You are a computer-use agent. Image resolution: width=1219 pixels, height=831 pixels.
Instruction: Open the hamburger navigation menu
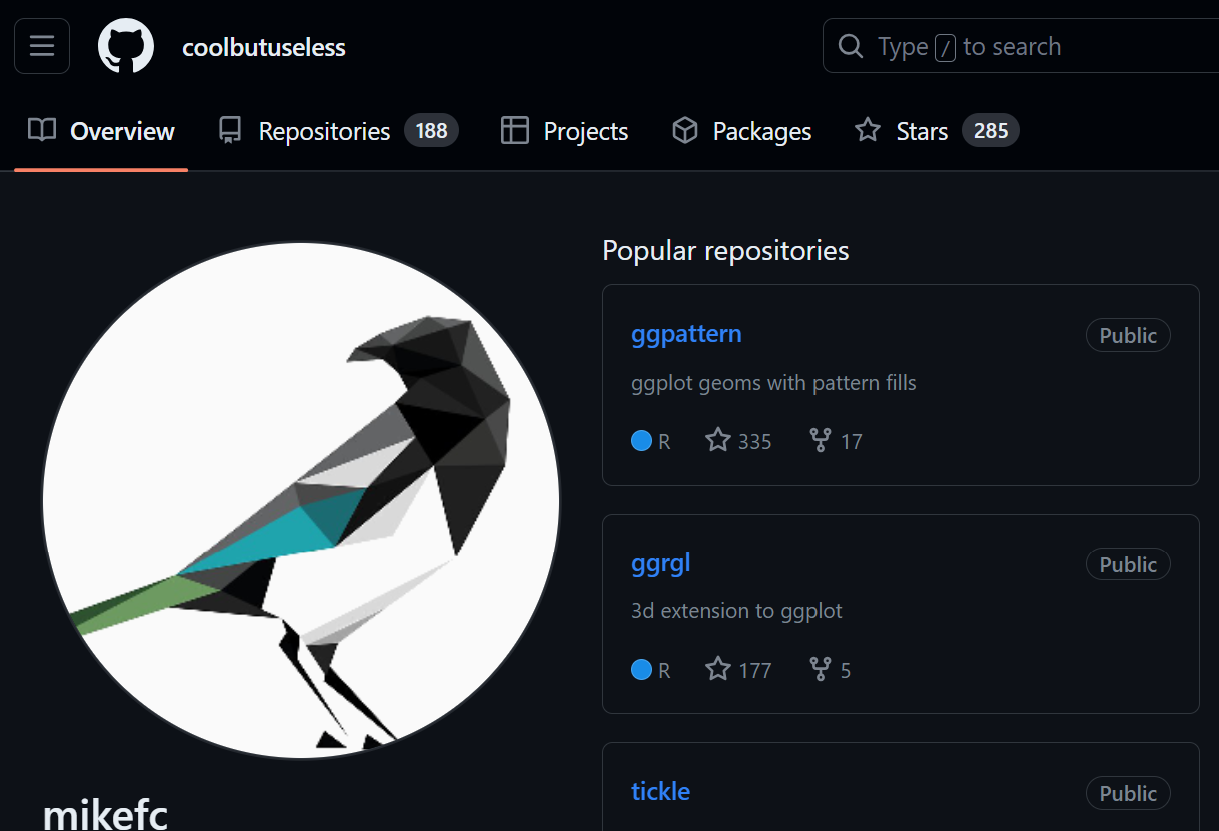[42, 46]
